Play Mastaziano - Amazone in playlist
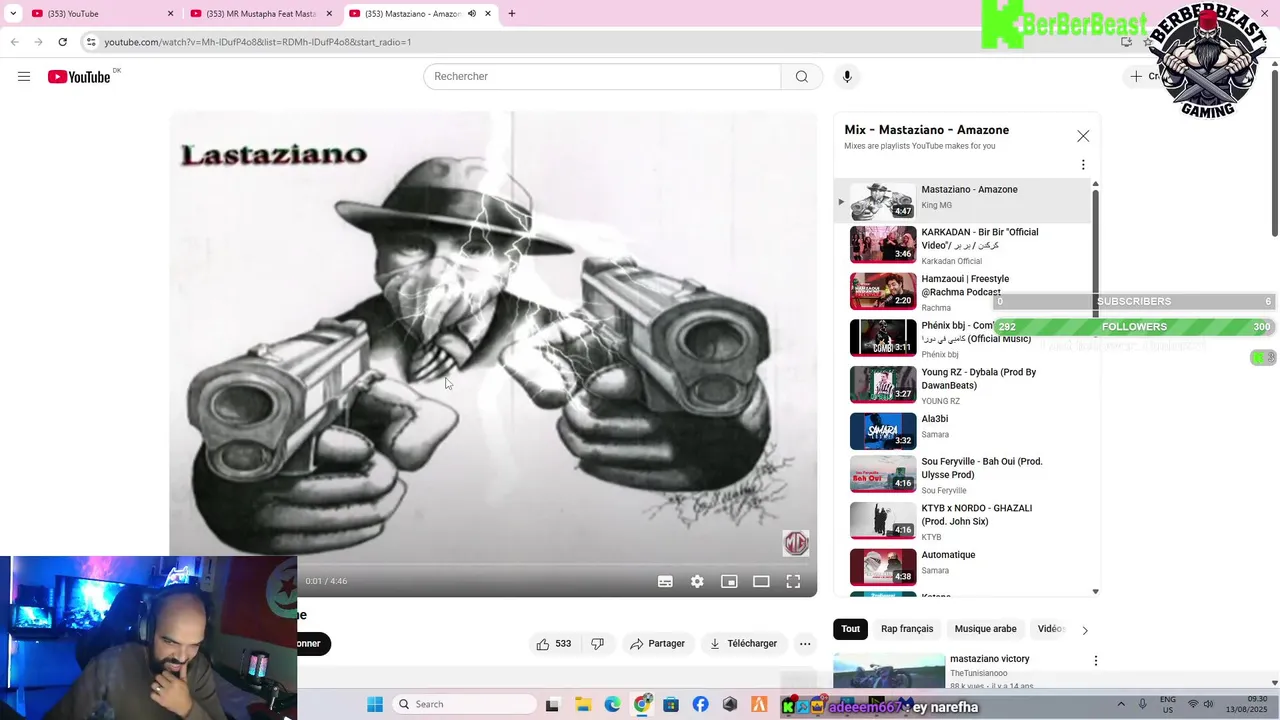This screenshot has height=720, width=1280. 962,201
